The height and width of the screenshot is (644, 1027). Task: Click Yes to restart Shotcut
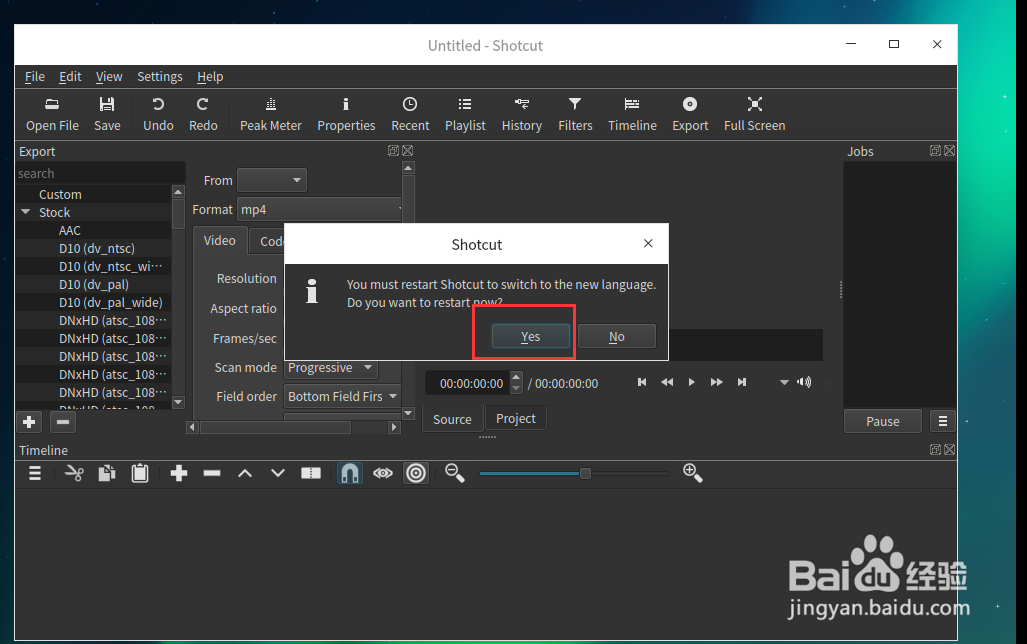point(531,336)
